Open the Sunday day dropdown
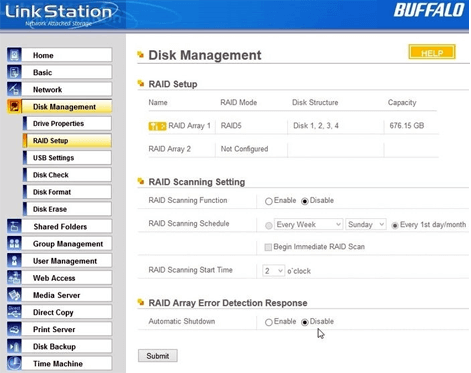 366,224
